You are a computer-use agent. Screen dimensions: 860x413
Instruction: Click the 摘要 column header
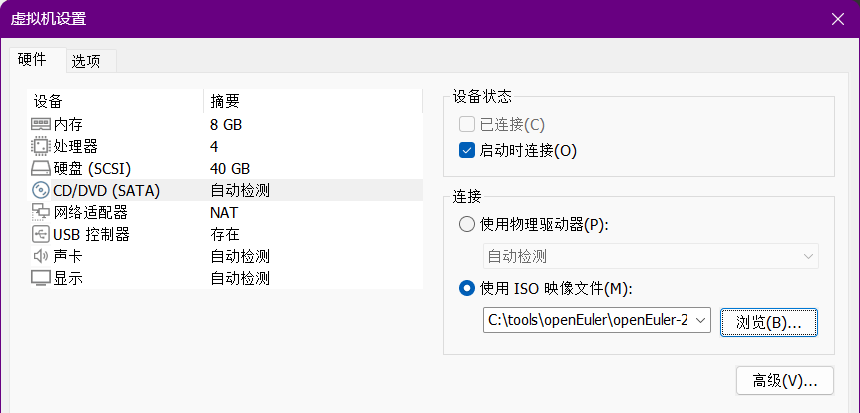point(224,101)
